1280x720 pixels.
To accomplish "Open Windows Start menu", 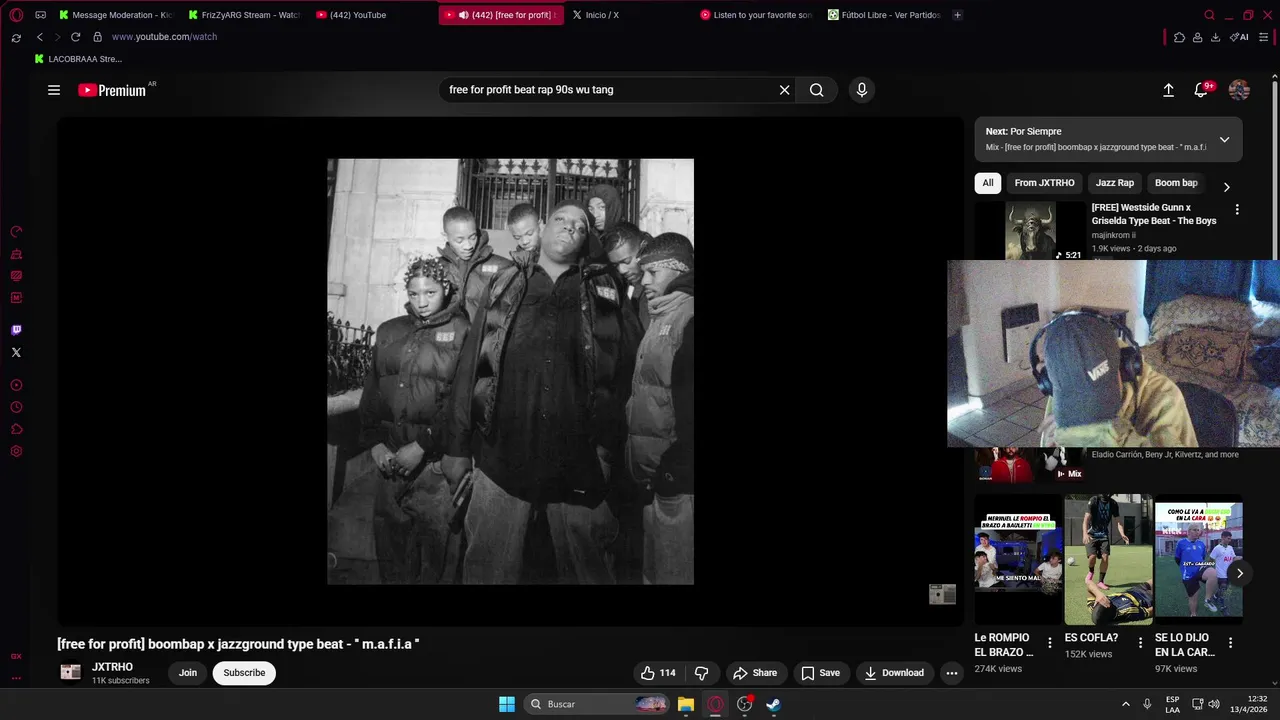I will pos(507,704).
